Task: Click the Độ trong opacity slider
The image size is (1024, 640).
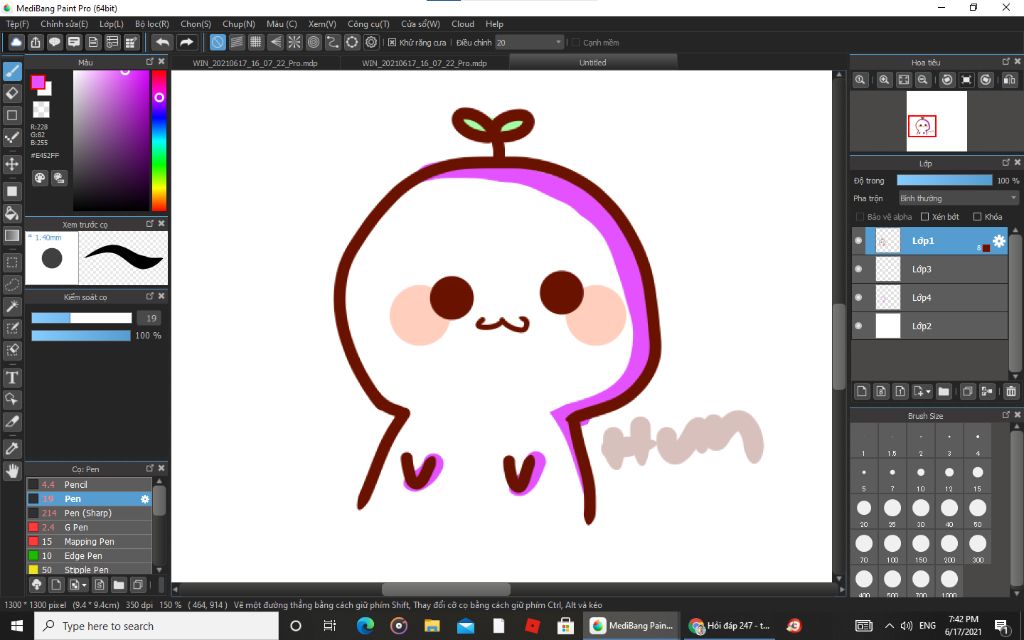Action: 944,180
